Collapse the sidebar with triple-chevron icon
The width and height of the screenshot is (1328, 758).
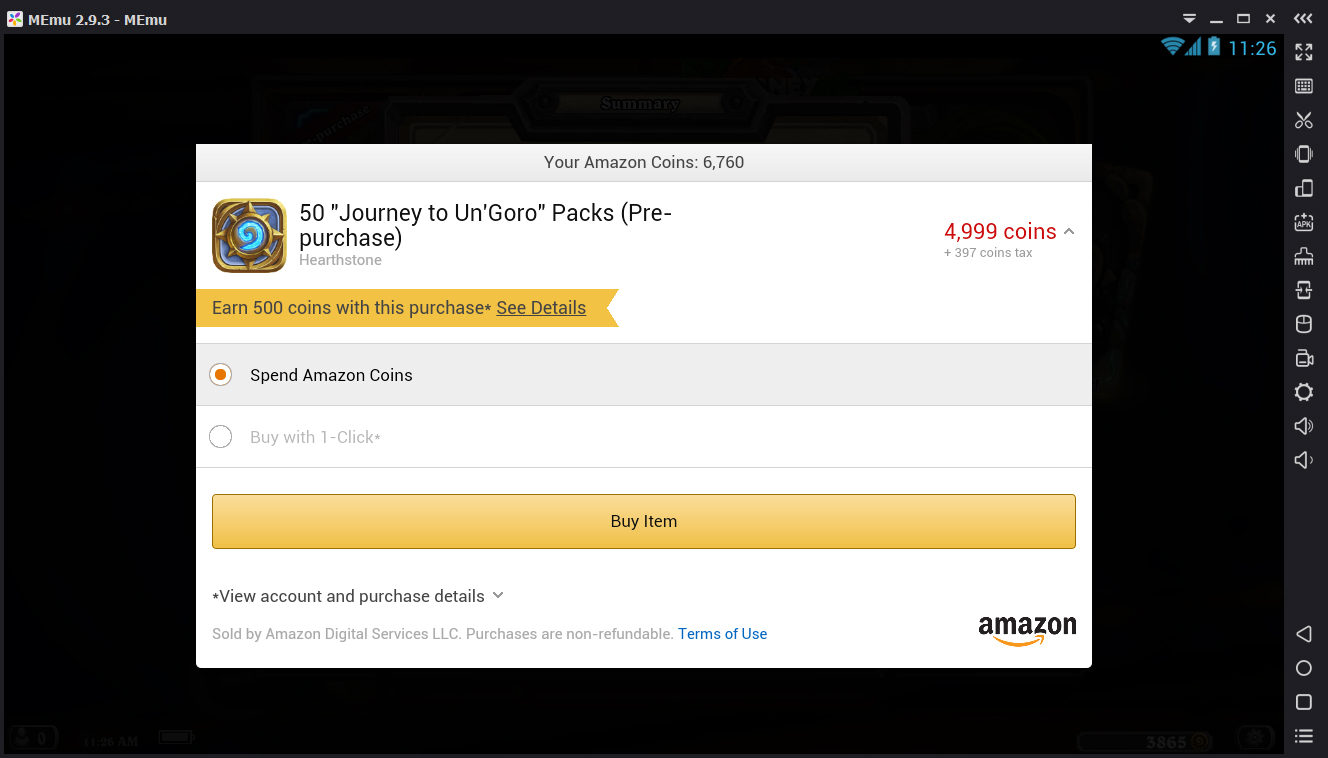click(1303, 19)
